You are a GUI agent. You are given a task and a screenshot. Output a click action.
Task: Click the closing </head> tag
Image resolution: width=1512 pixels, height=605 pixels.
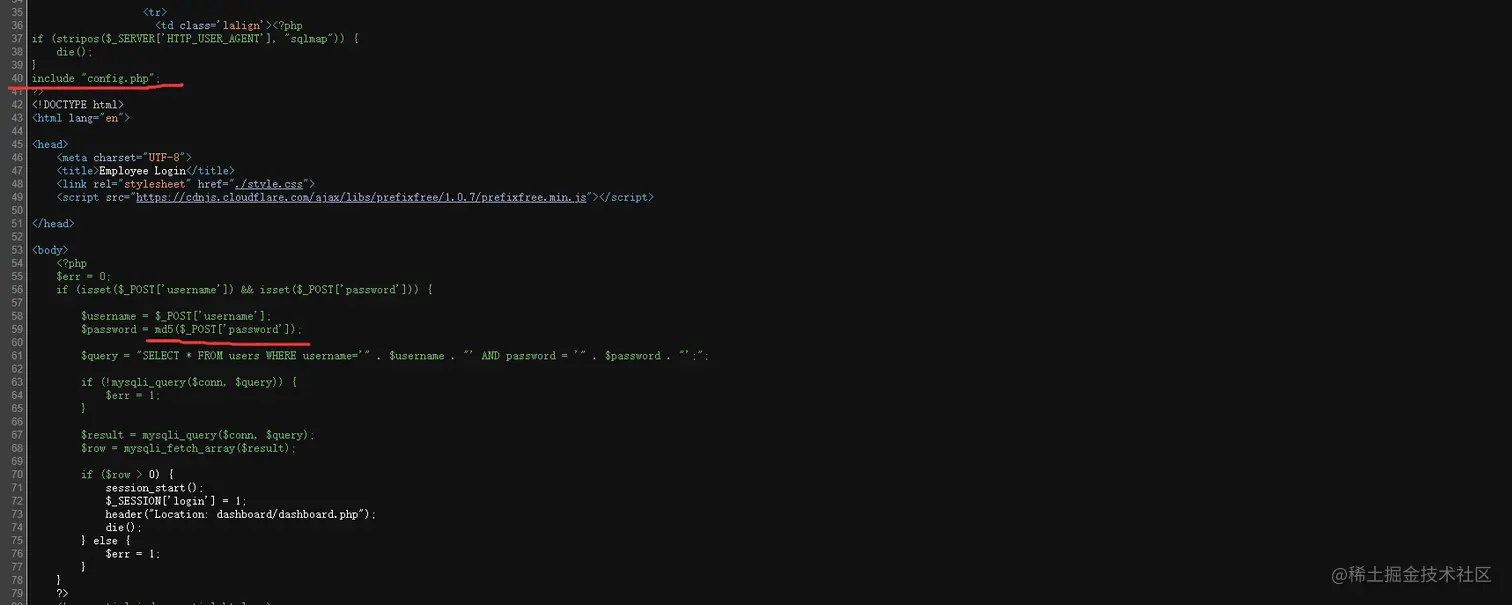click(53, 223)
